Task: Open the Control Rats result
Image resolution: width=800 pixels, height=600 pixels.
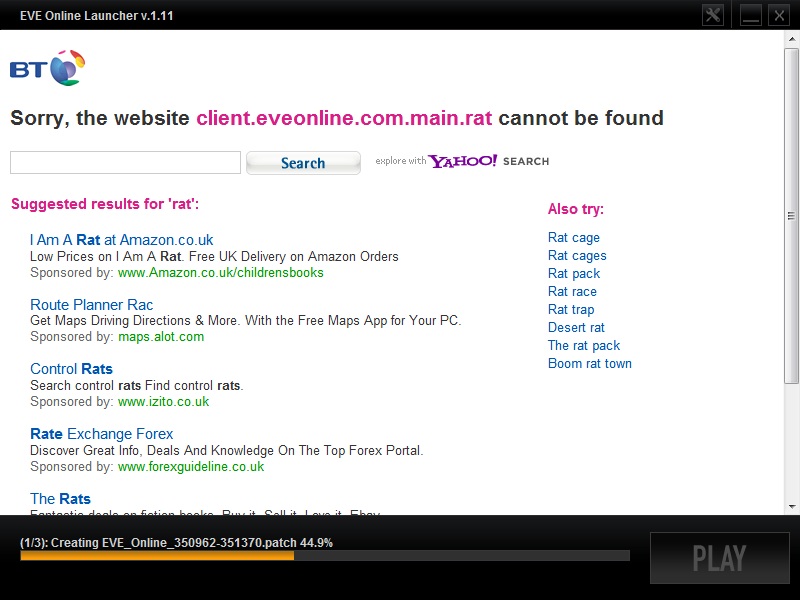Action: coord(71,369)
